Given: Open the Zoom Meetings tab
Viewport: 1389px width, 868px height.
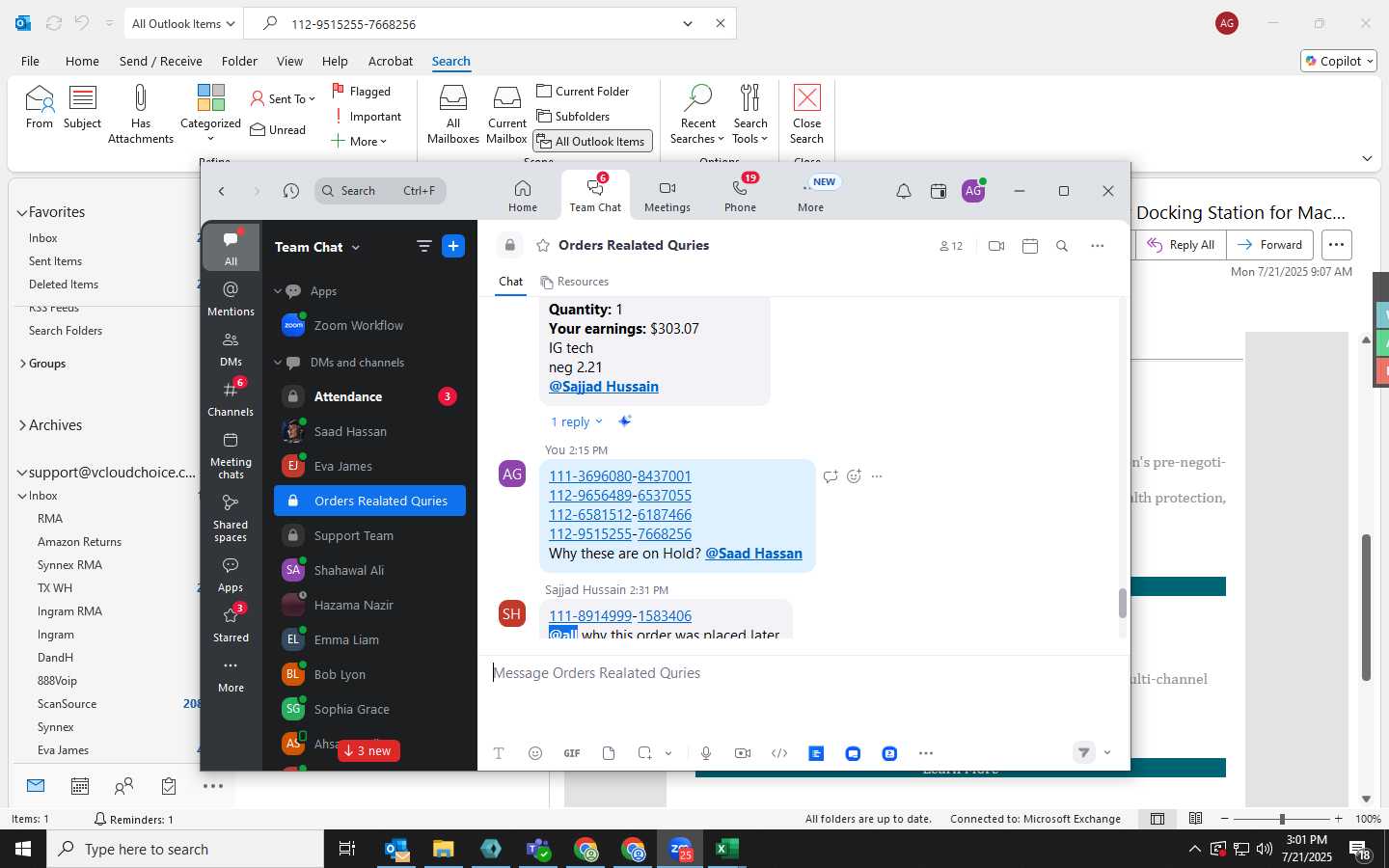Looking at the screenshot, I should [x=667, y=196].
